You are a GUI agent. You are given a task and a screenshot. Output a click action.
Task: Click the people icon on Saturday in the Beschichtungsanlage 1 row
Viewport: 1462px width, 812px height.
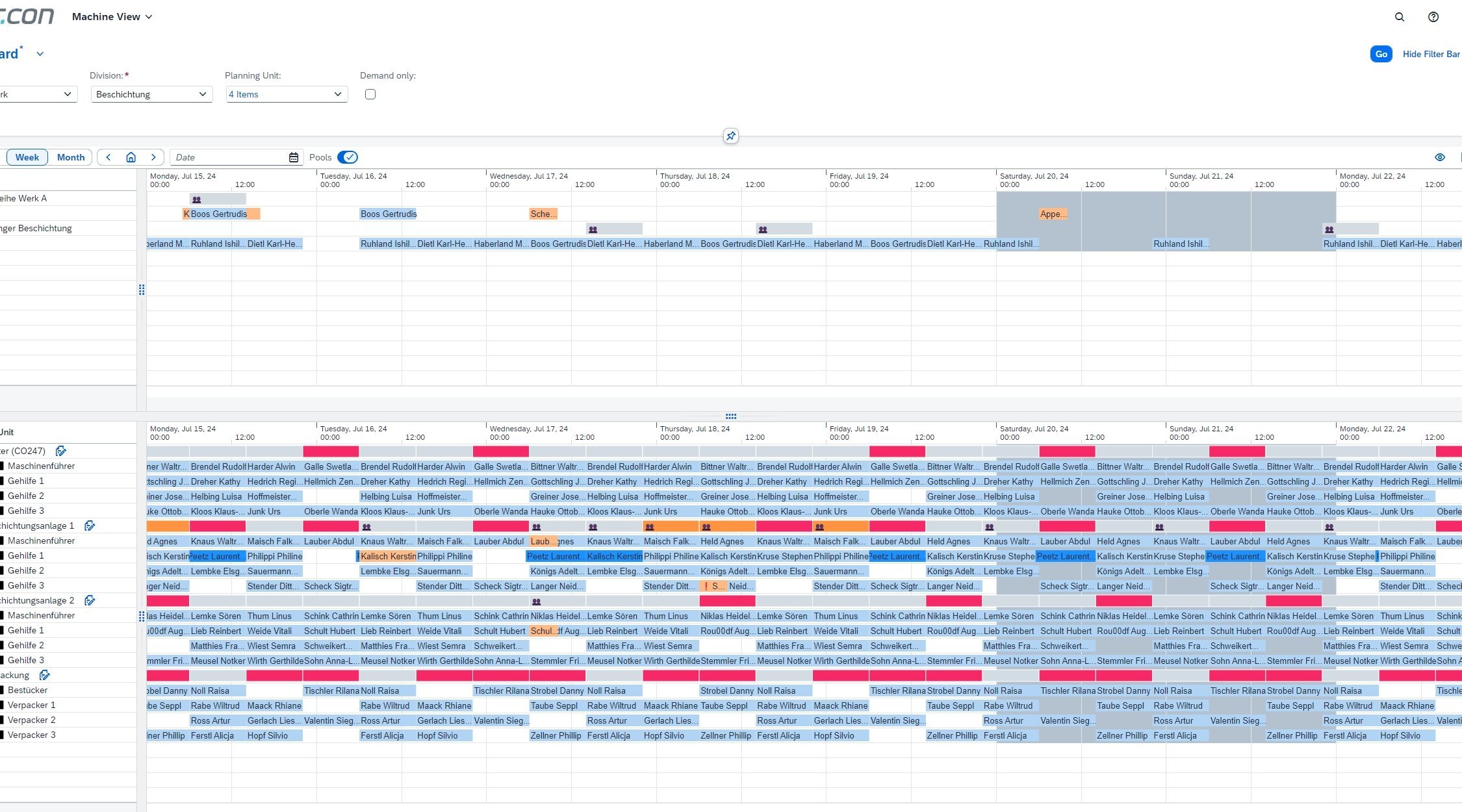[x=990, y=527]
